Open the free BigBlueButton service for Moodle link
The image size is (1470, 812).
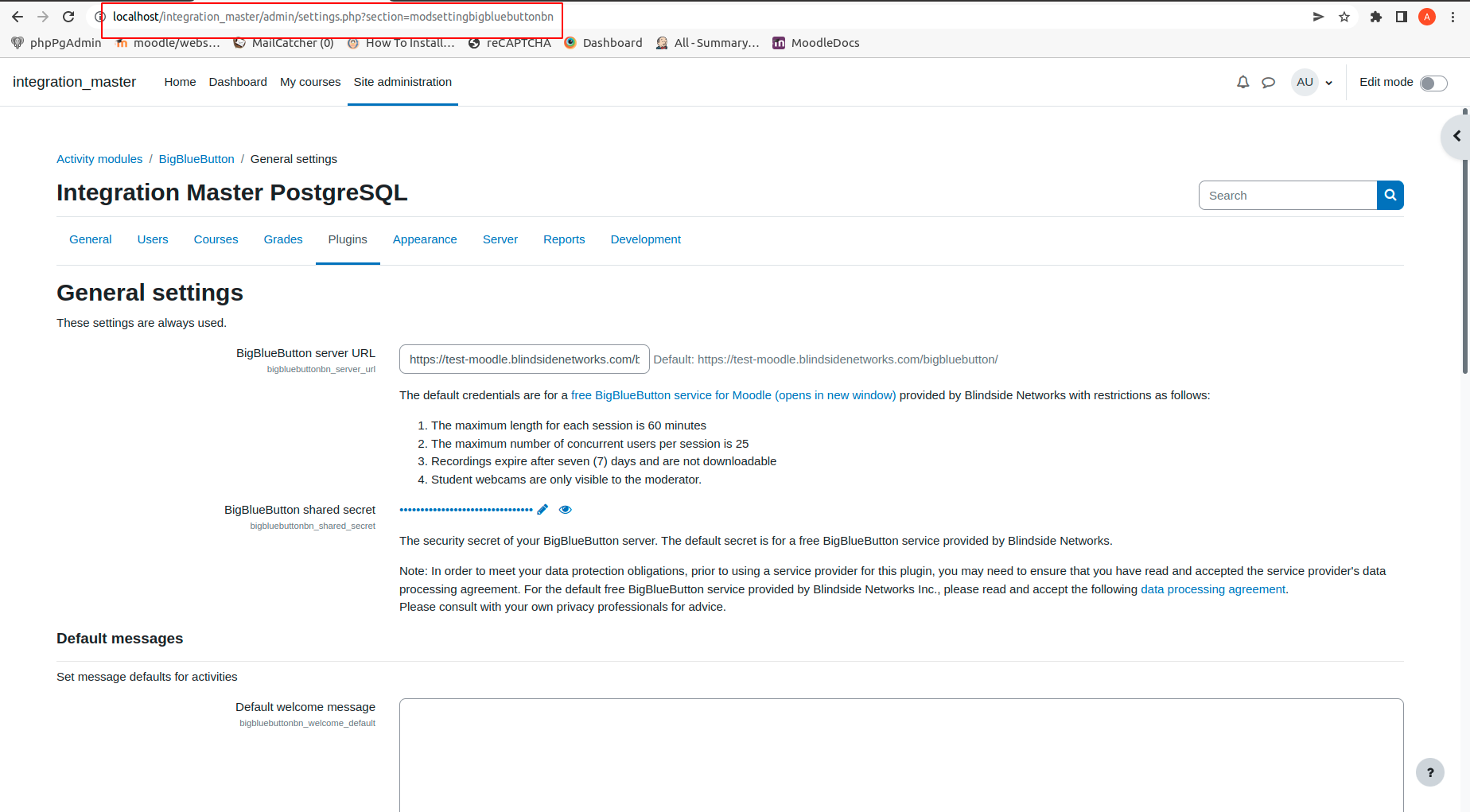click(733, 395)
